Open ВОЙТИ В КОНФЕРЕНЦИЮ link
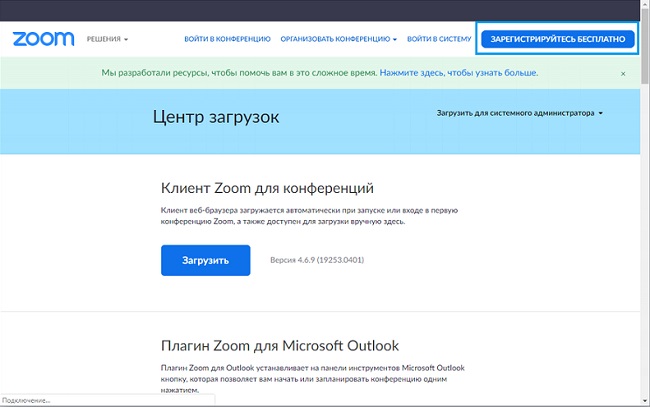The width and height of the screenshot is (650, 407). click(x=227, y=39)
